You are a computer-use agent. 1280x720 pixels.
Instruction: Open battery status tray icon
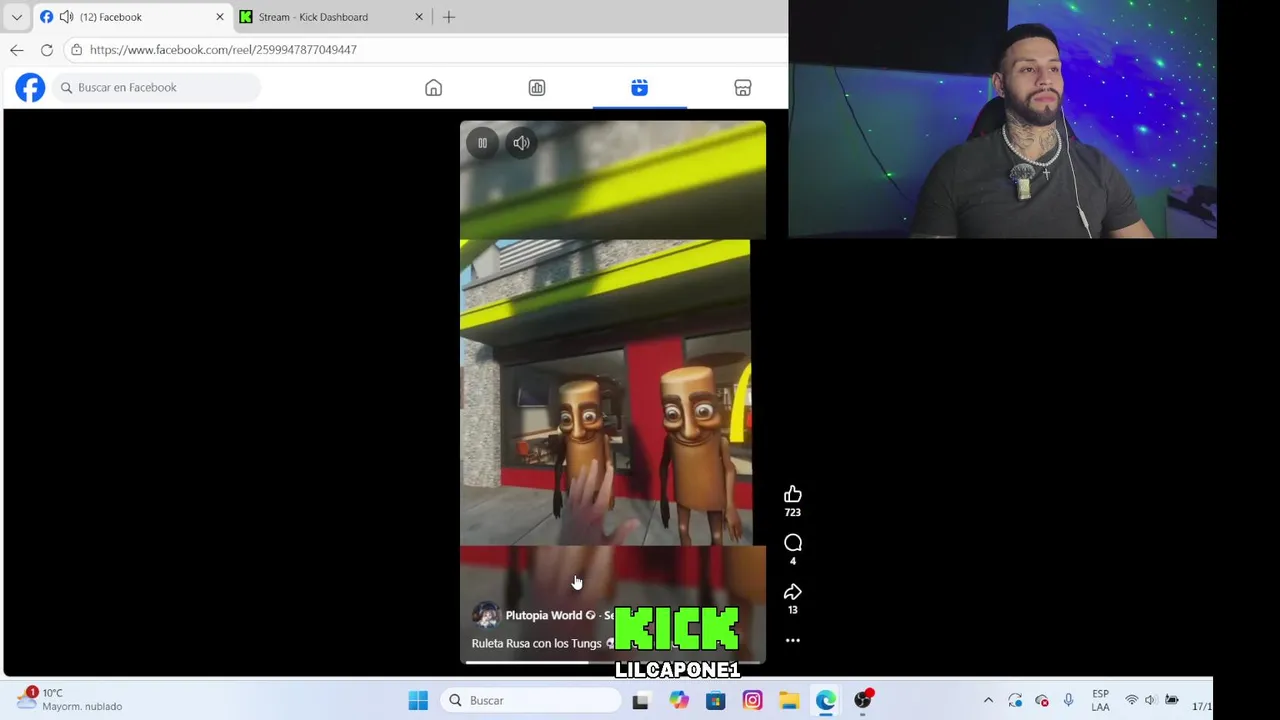(1172, 701)
